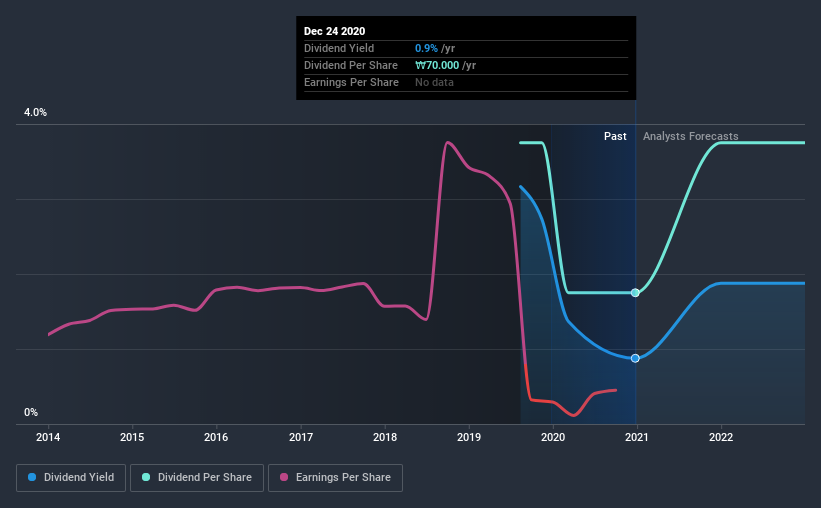Click the 2019 x-axis label
Screen dimensions: 821x508
[x=469, y=437]
